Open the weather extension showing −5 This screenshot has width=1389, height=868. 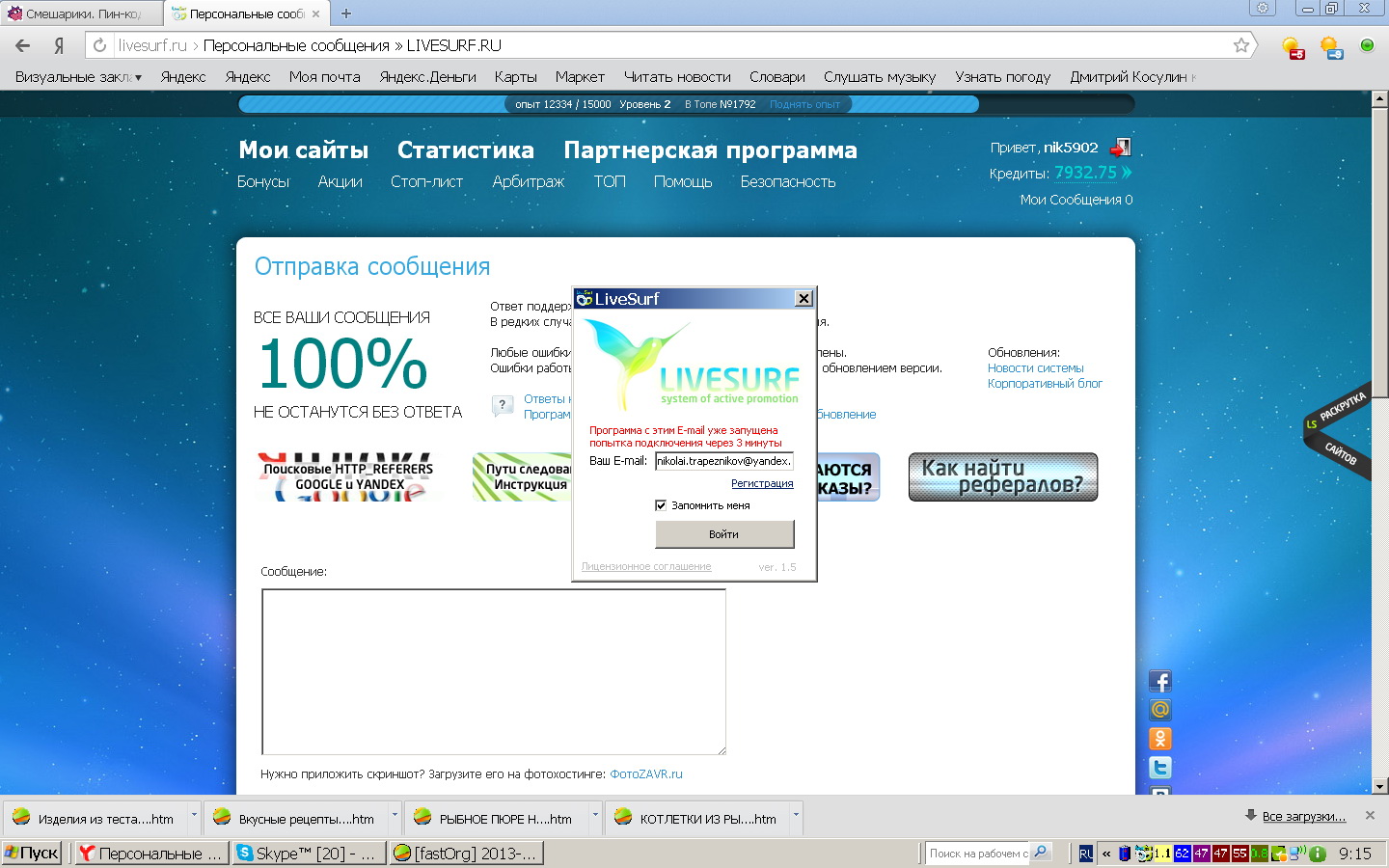pos(1293,46)
